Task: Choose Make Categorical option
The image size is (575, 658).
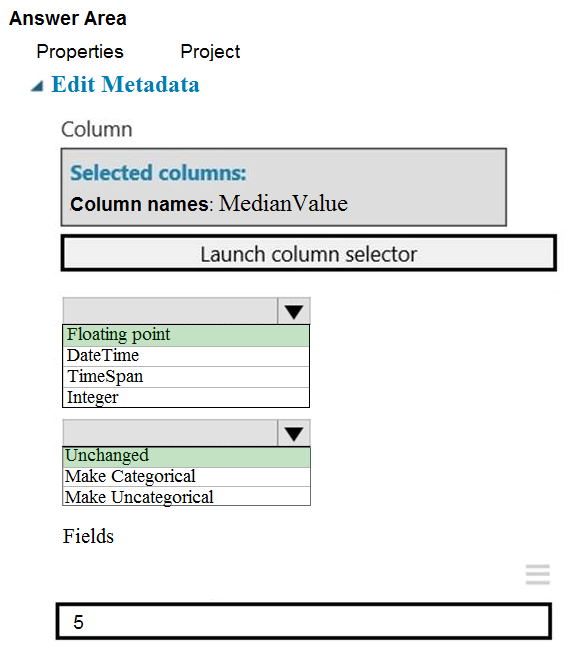Action: 186,477
